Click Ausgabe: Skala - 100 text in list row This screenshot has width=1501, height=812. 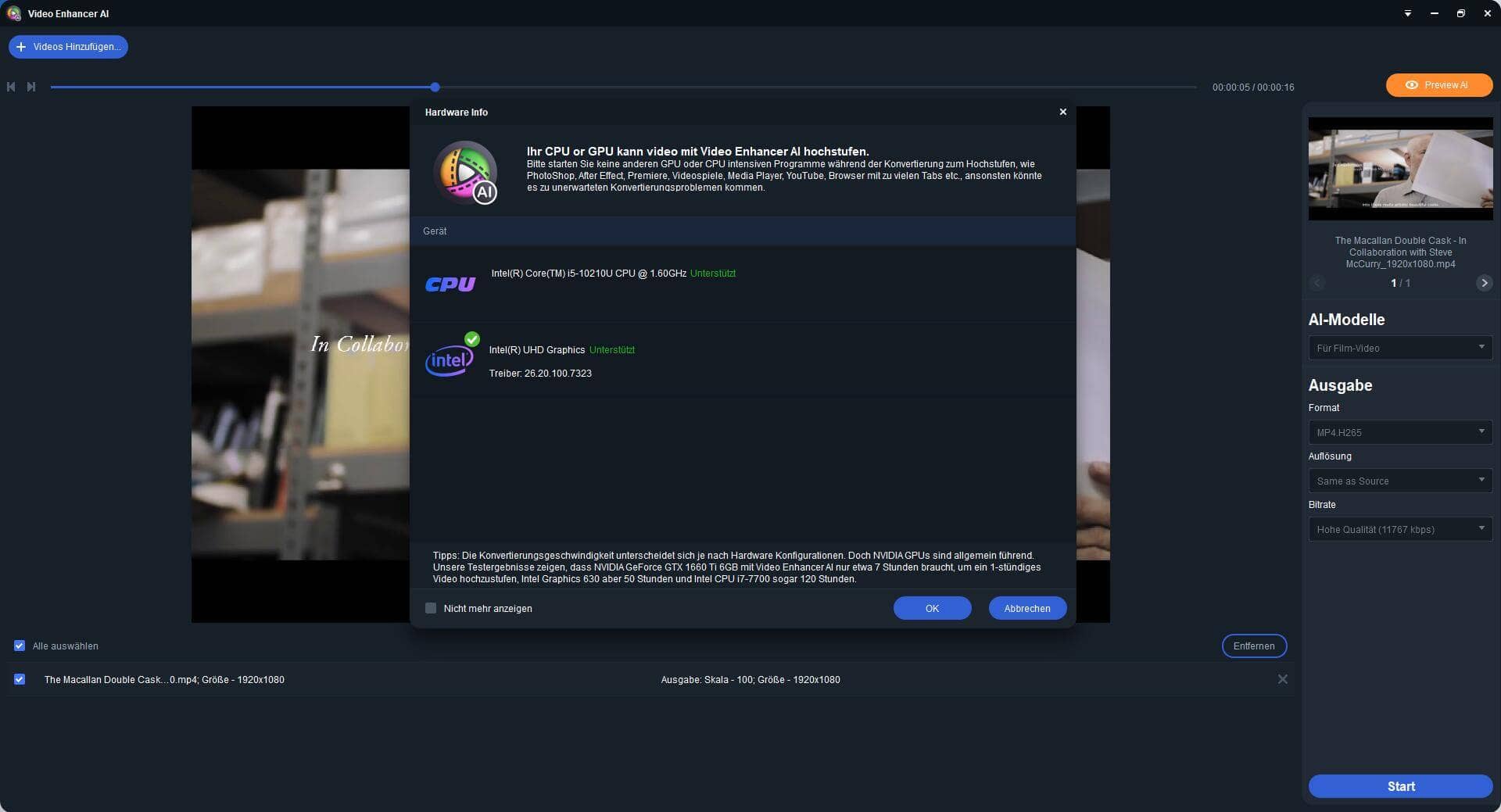click(750, 680)
